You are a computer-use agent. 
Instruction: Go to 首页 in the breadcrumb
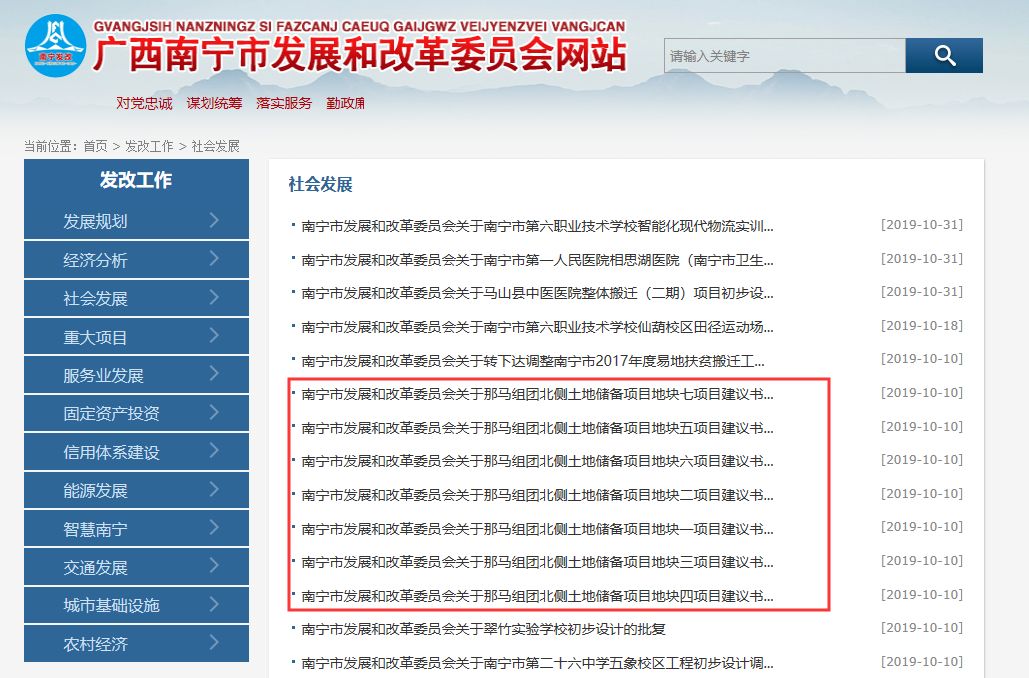pos(95,146)
